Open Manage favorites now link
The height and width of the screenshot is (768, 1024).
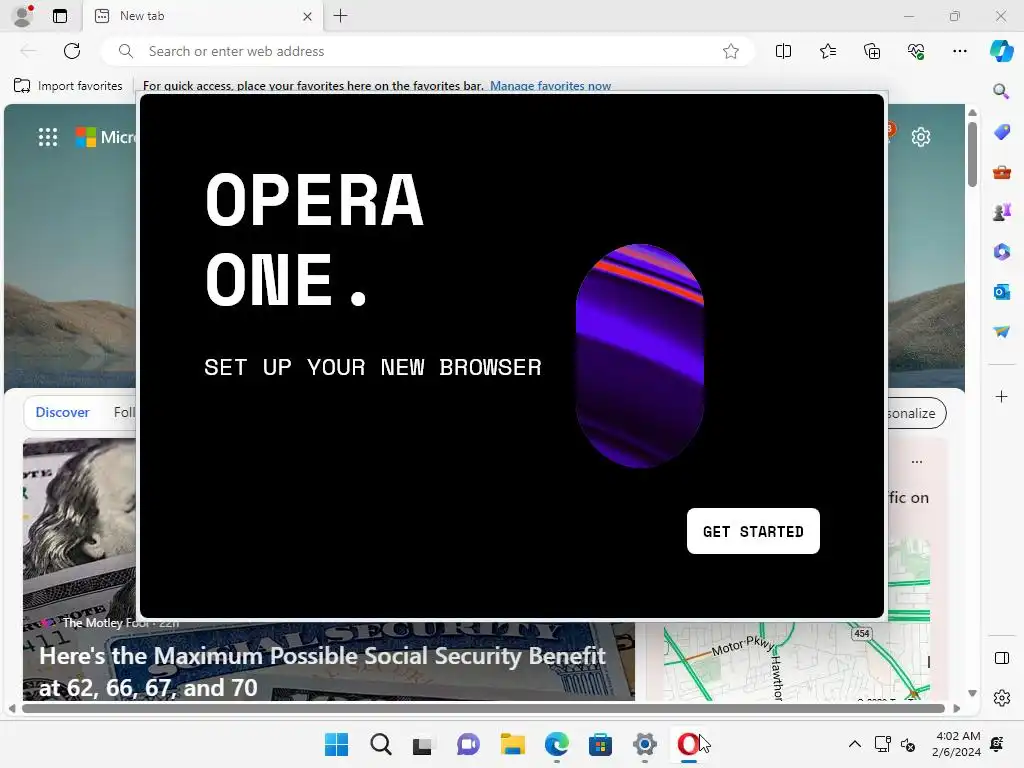551,86
